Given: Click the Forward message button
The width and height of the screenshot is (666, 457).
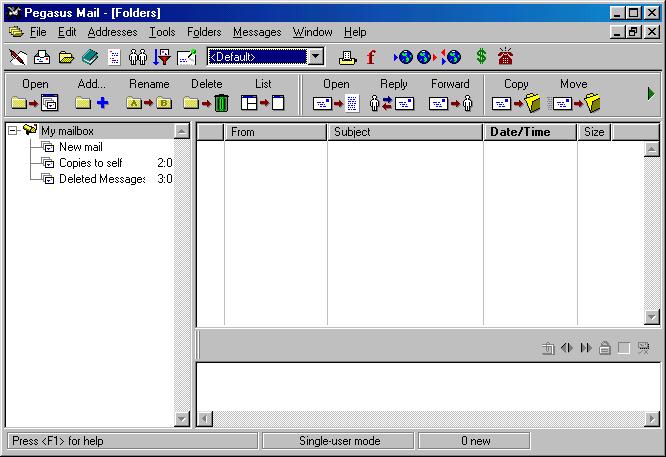Looking at the screenshot, I should [x=450, y=102].
